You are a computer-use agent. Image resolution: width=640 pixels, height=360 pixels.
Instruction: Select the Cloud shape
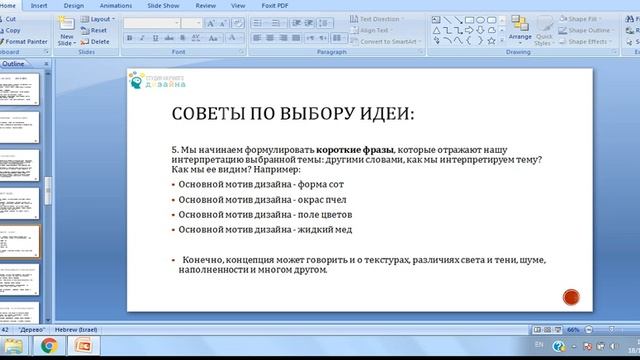pyautogui.click(x=491, y=30)
